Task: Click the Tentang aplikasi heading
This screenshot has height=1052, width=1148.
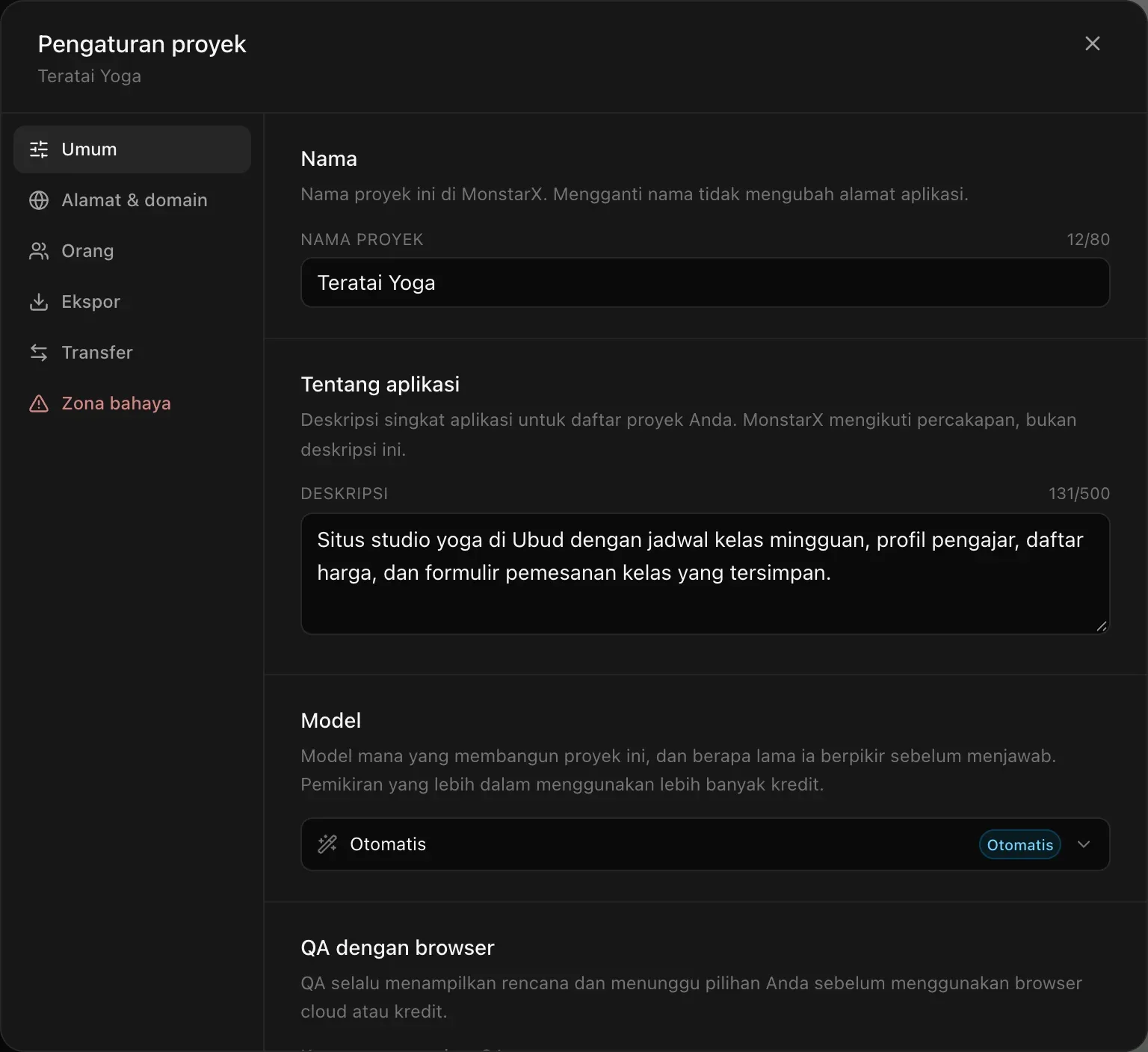Action: (380, 384)
